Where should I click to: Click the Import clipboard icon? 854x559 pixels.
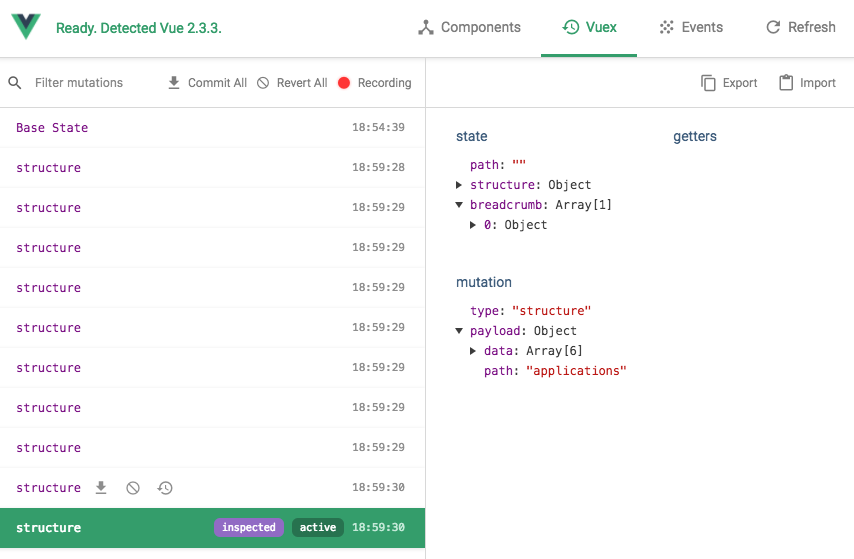[786, 83]
